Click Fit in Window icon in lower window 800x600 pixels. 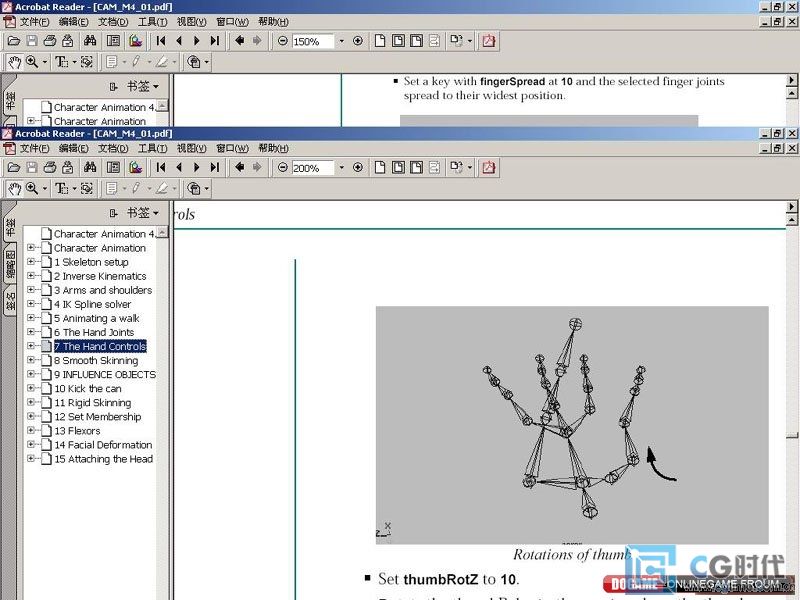coord(398,167)
